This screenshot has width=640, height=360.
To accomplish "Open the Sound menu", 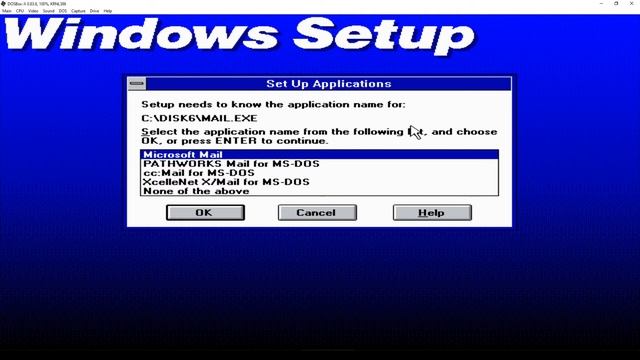I will coord(49,11).
